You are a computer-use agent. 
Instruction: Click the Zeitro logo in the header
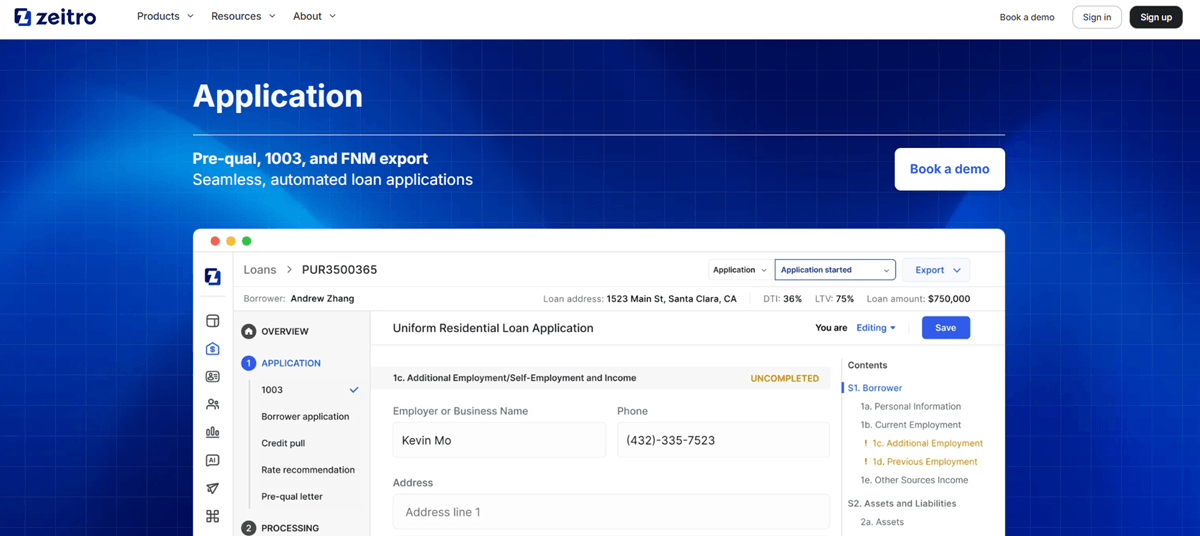click(55, 16)
